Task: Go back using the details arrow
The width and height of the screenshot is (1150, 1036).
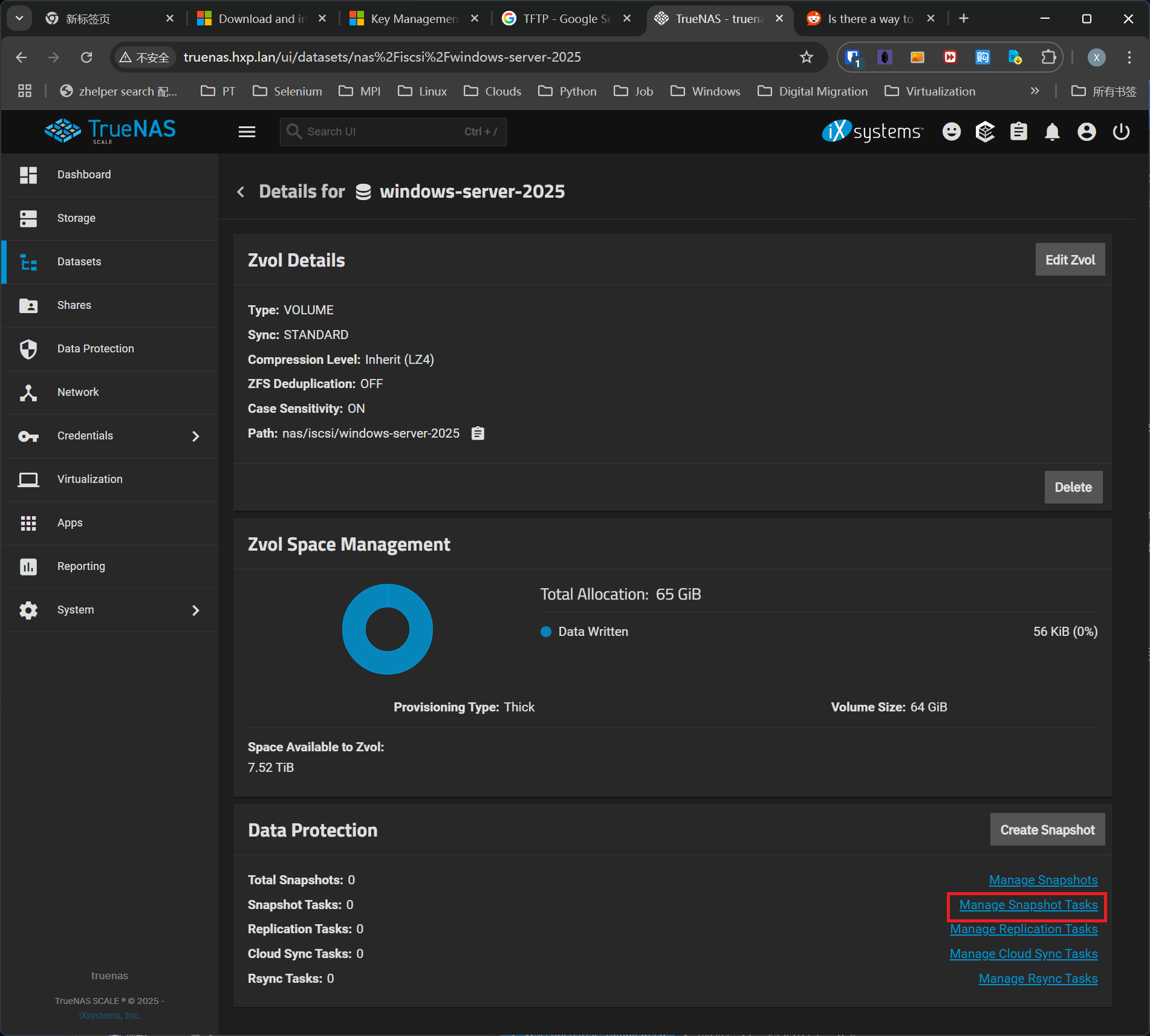Action: (241, 192)
